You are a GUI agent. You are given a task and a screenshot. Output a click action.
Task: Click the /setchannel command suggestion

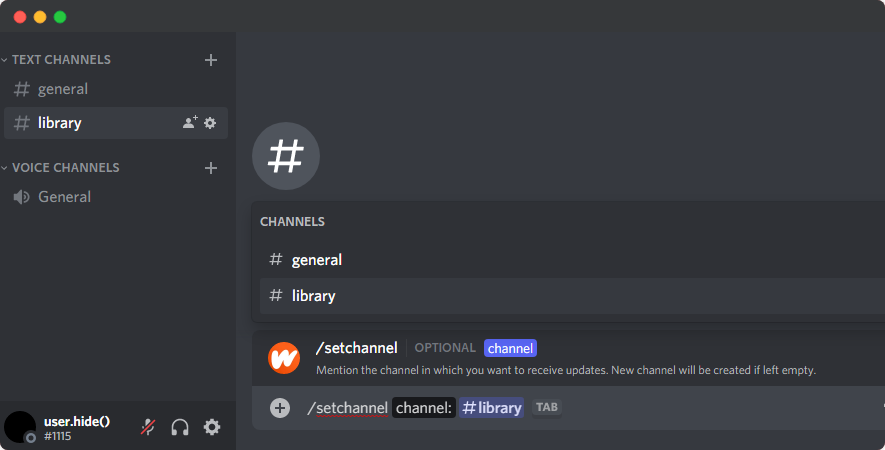point(356,348)
